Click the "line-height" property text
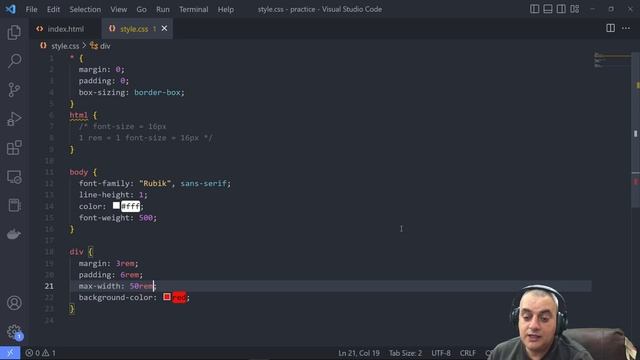Screen dimensions: 640x360 click(x=104, y=195)
